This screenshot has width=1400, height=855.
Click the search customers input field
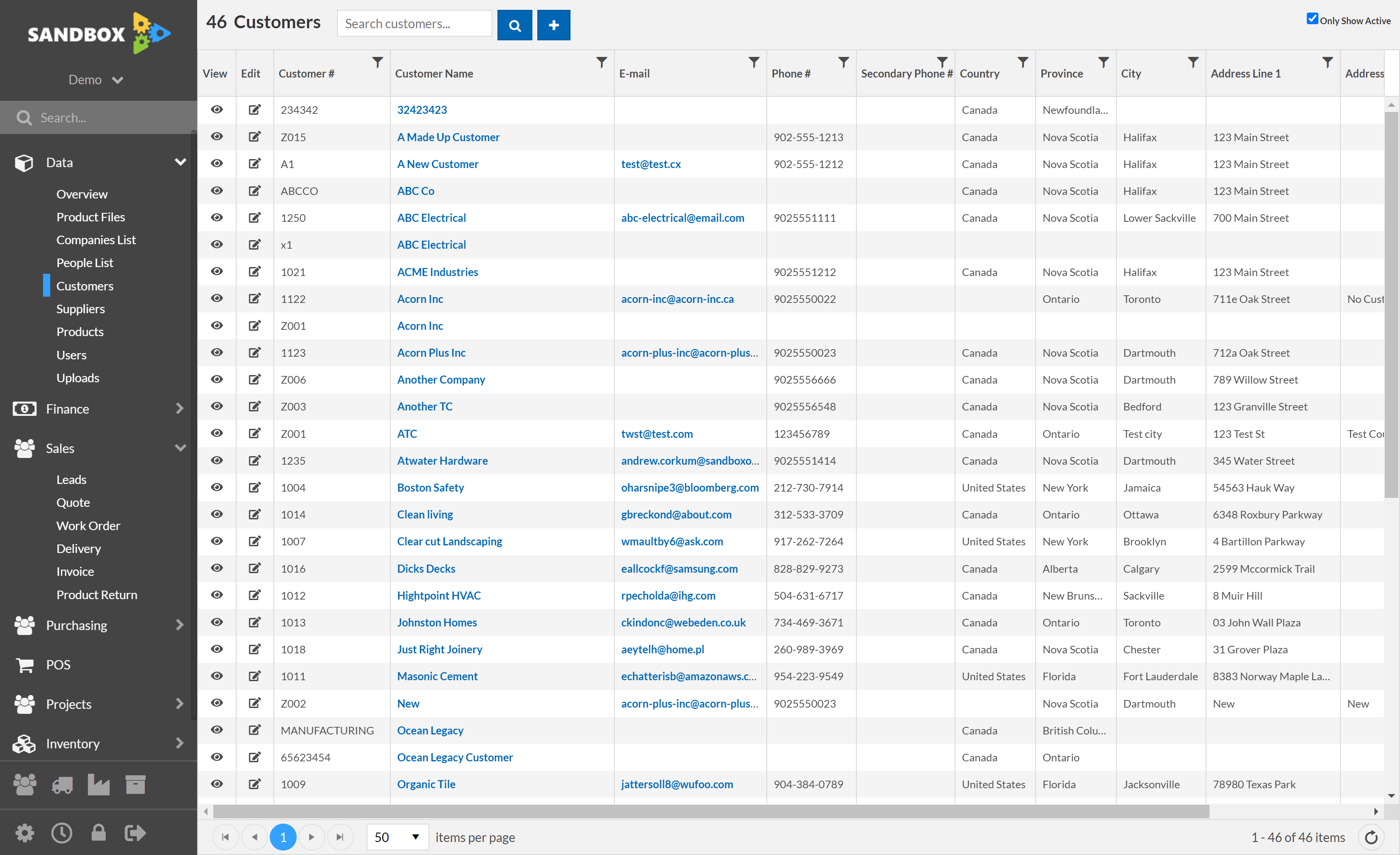click(416, 25)
